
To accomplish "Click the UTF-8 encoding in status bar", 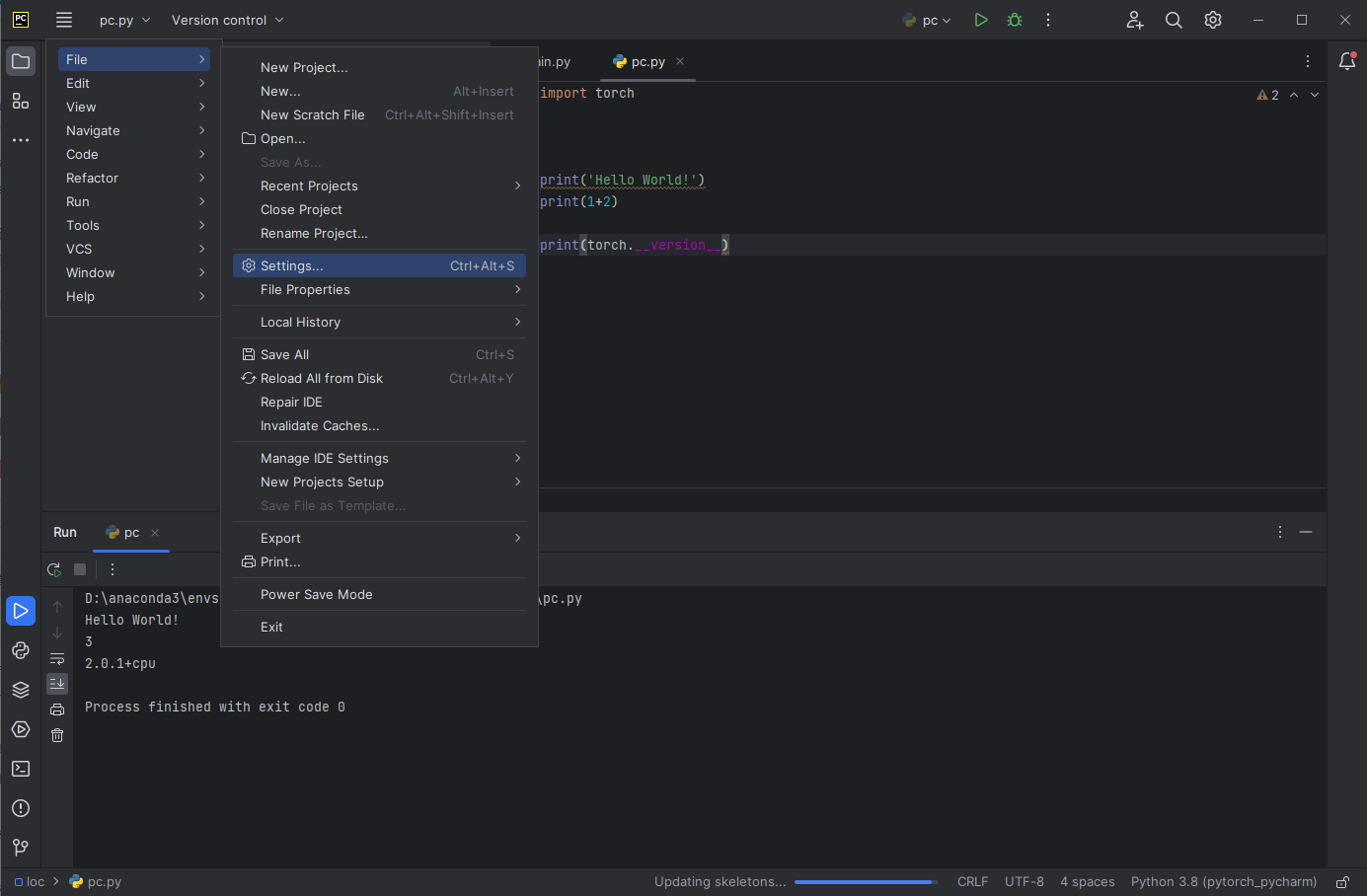I will point(1025,882).
